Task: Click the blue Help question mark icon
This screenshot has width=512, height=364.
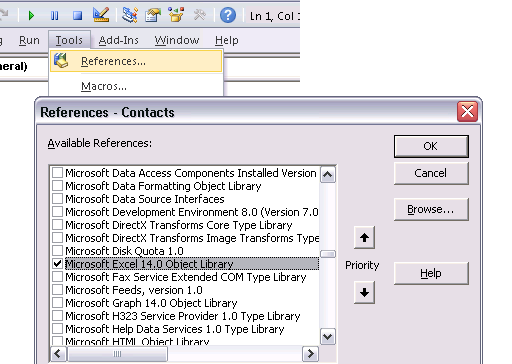Action: tap(228, 15)
